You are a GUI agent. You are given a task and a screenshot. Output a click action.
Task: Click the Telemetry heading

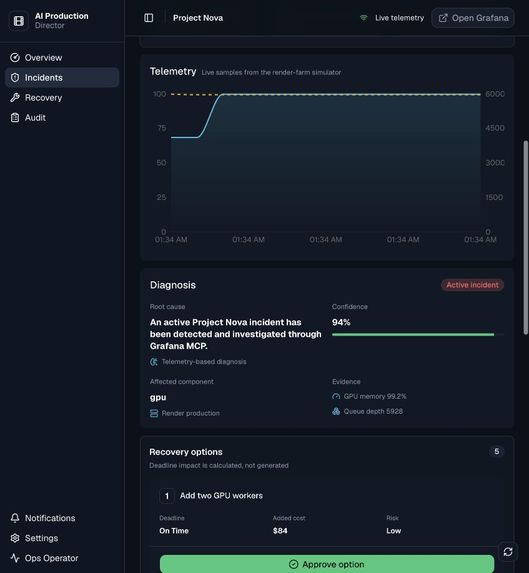click(173, 71)
